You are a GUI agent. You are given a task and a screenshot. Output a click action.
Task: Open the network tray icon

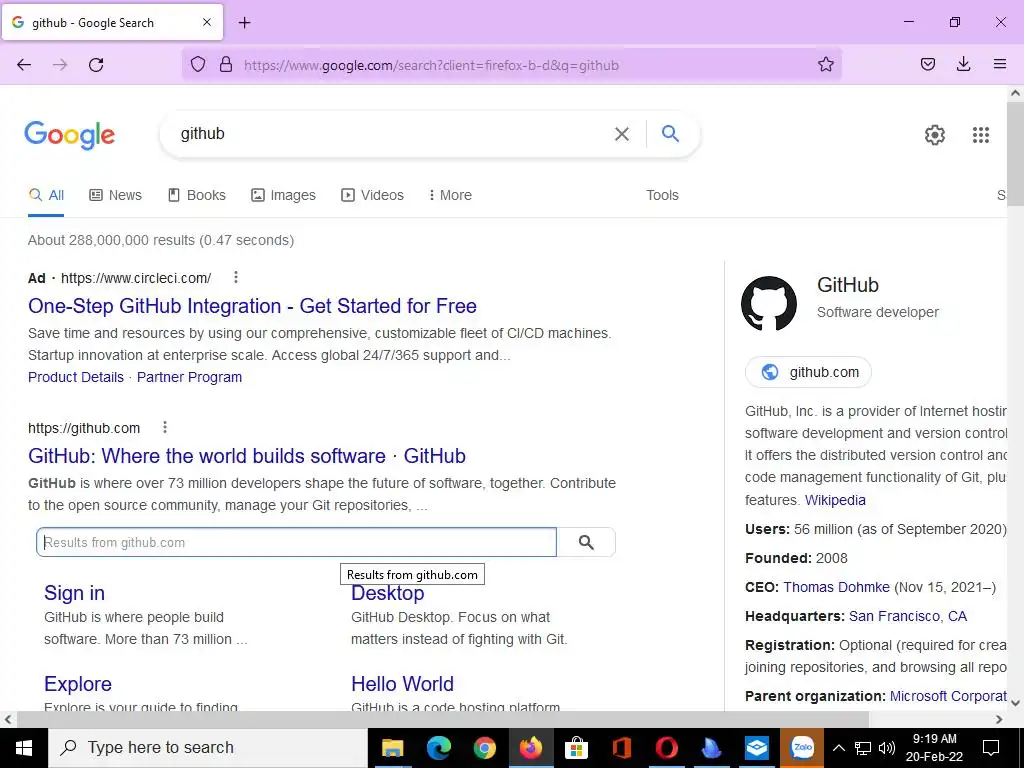point(863,748)
